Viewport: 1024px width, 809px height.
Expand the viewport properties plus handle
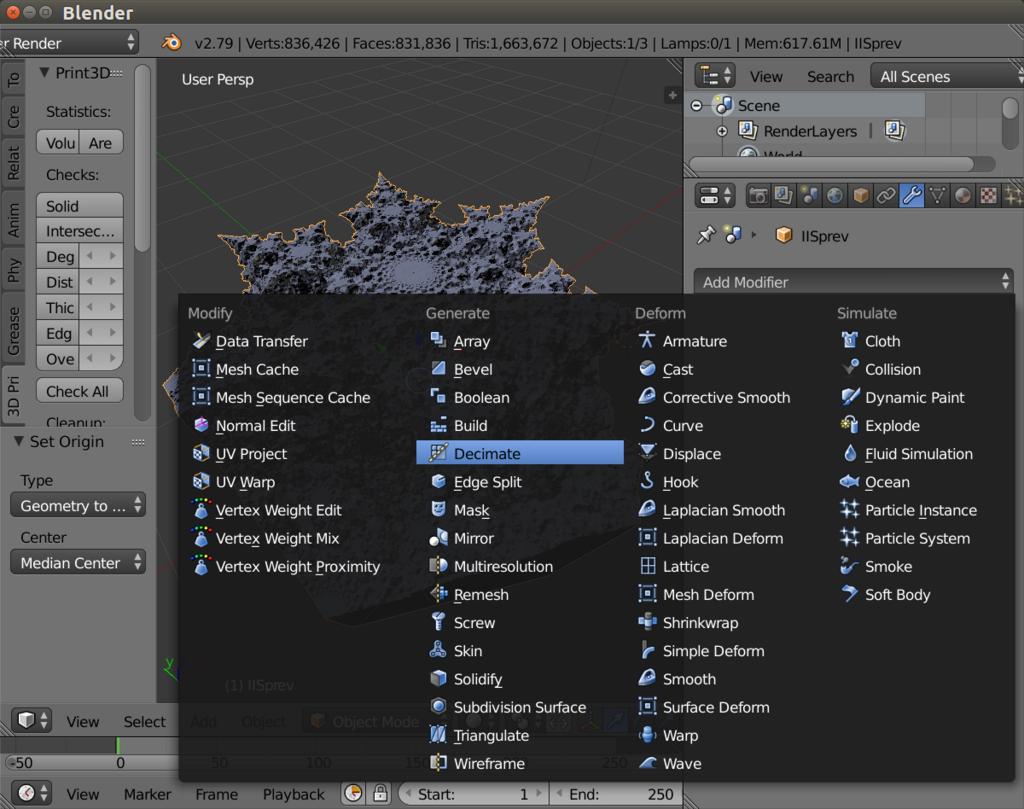tap(672, 95)
